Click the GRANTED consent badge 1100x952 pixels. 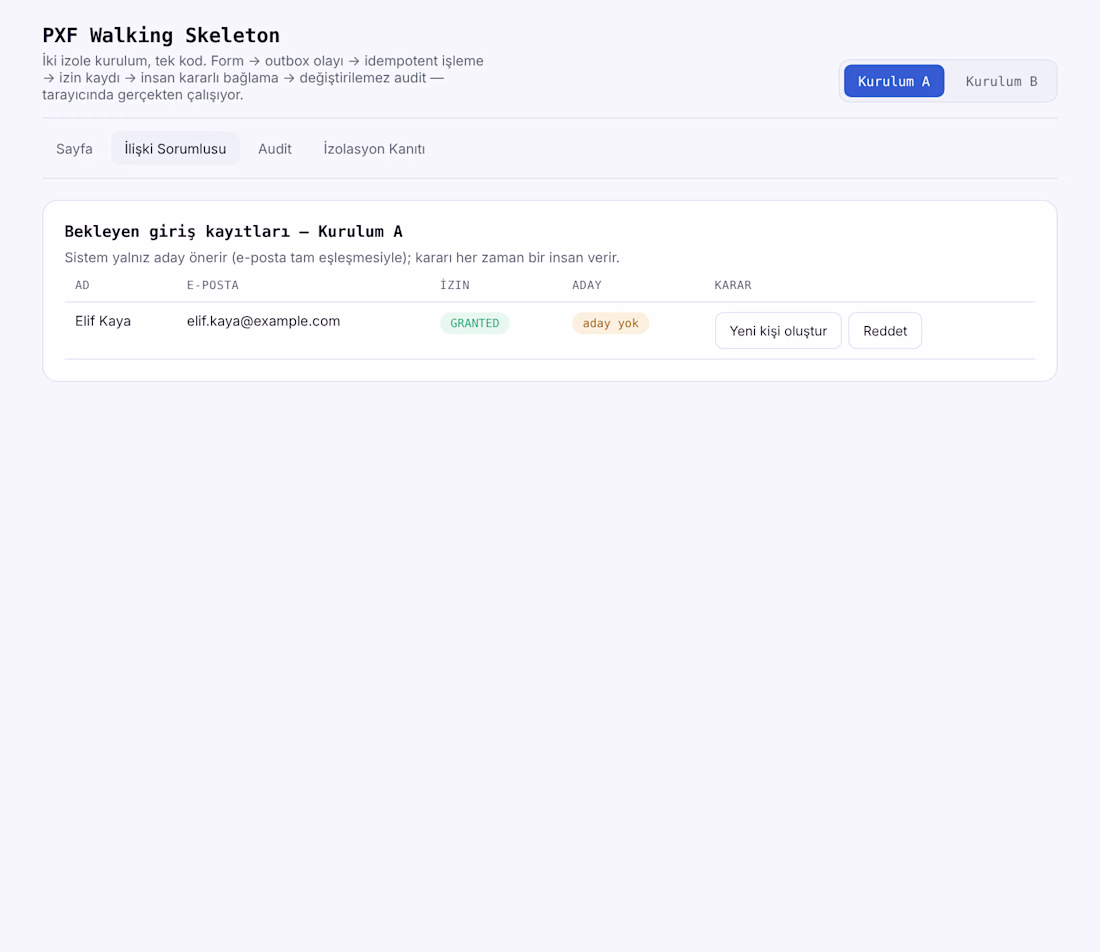tap(475, 323)
